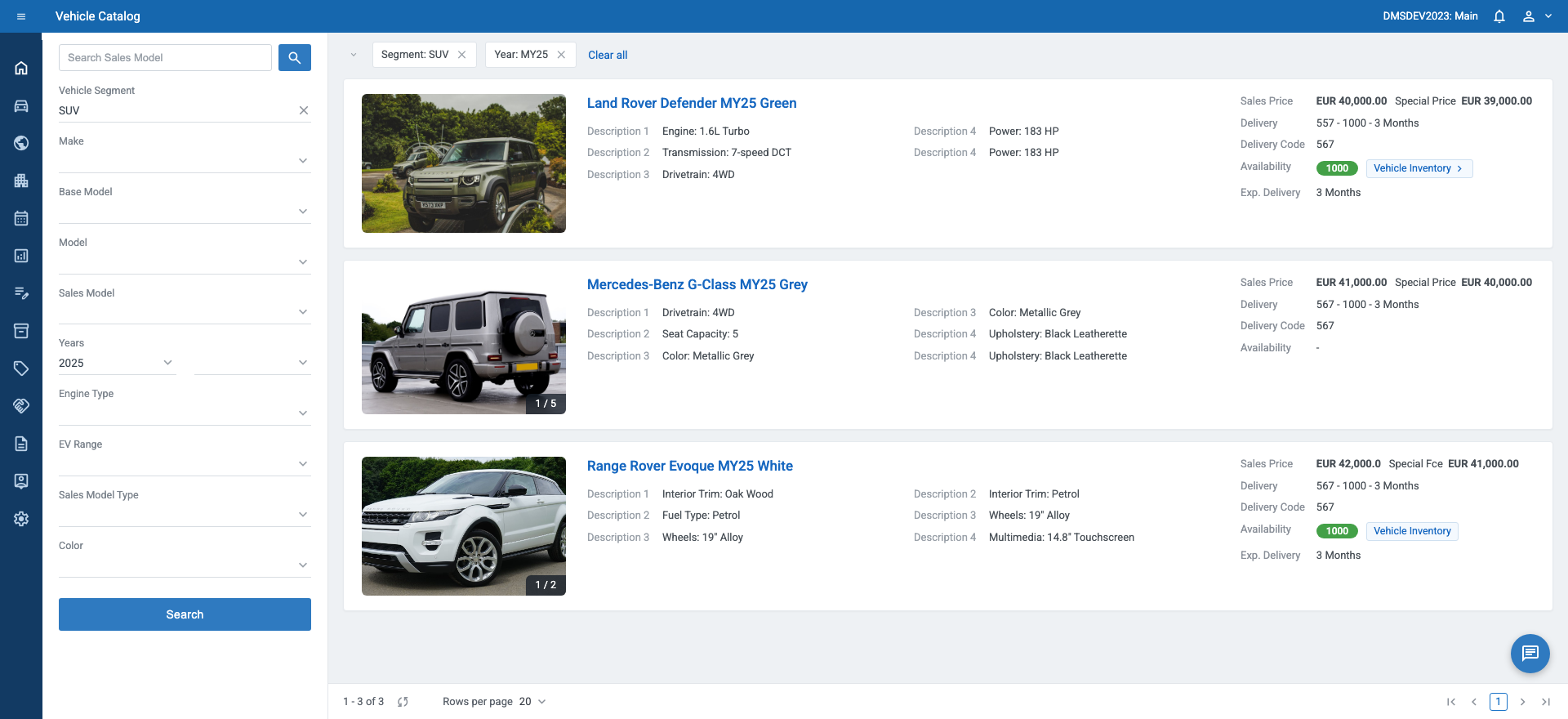Image resolution: width=1568 pixels, height=719 pixels.
Task: Open the Rows per page dropdown
Action: click(532, 702)
